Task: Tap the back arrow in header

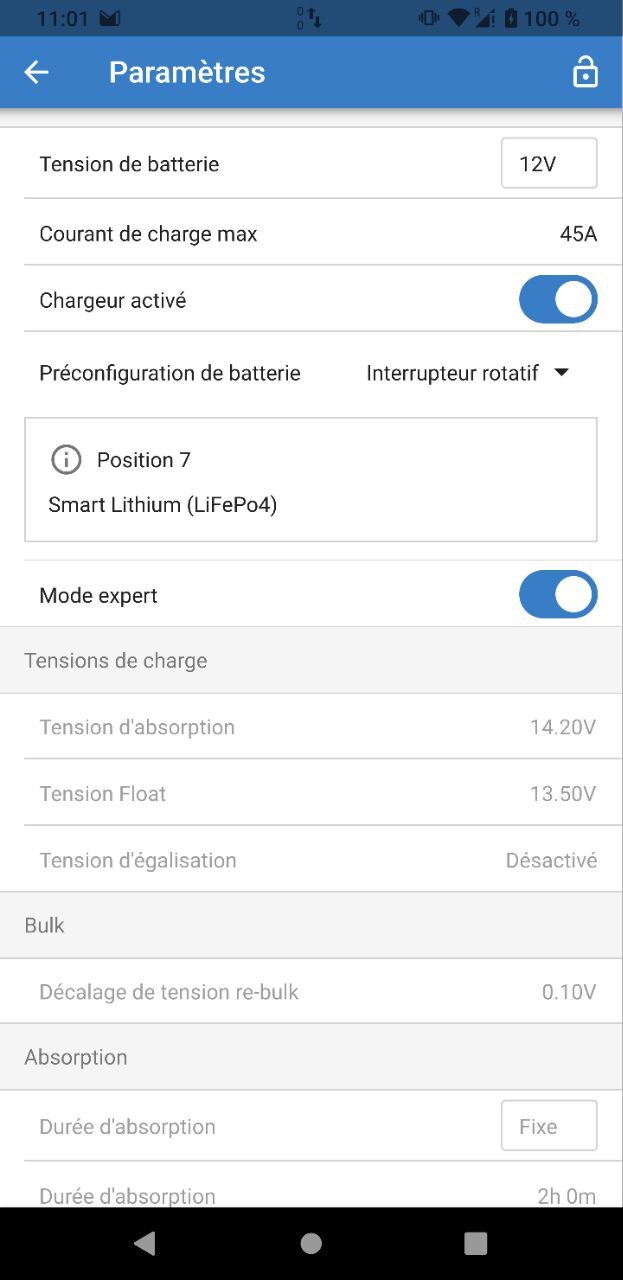Action: (x=37, y=72)
